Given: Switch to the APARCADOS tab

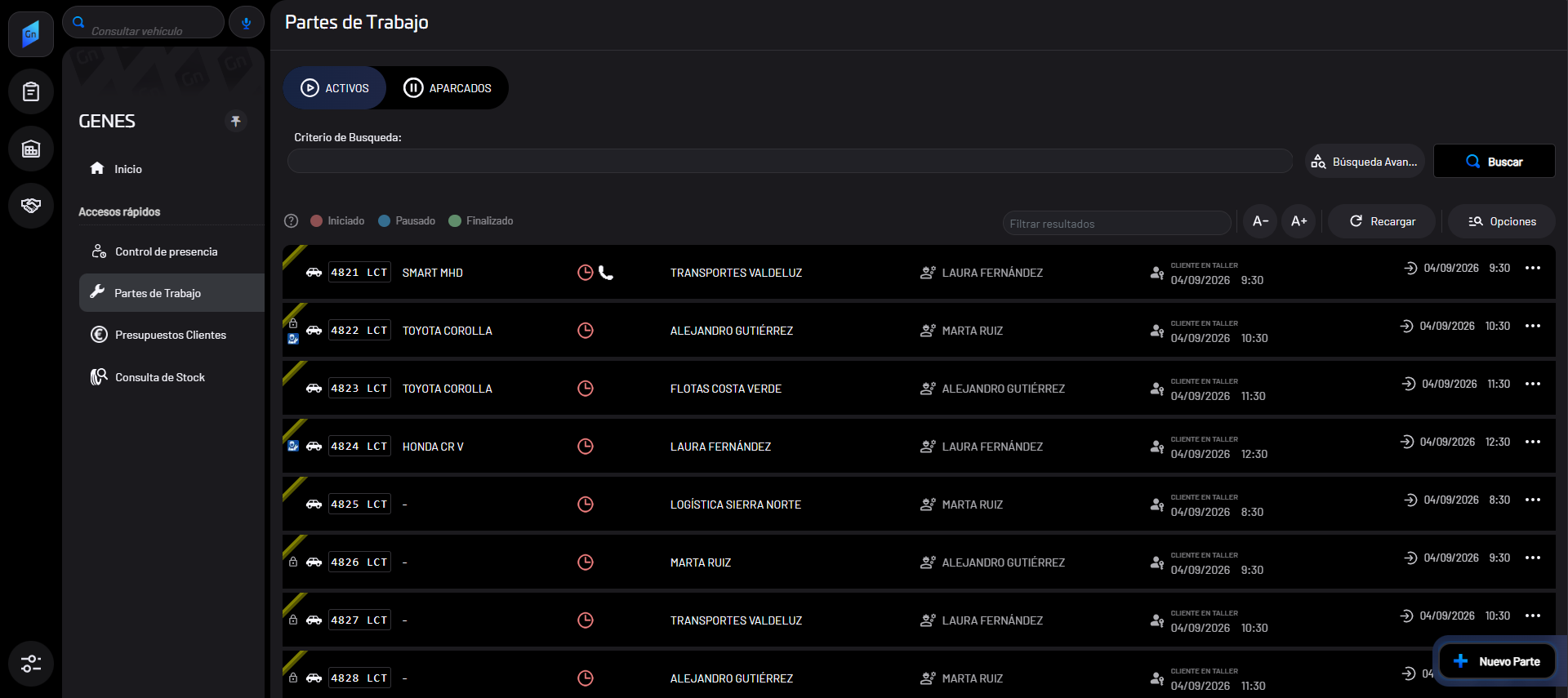Looking at the screenshot, I should tap(448, 88).
